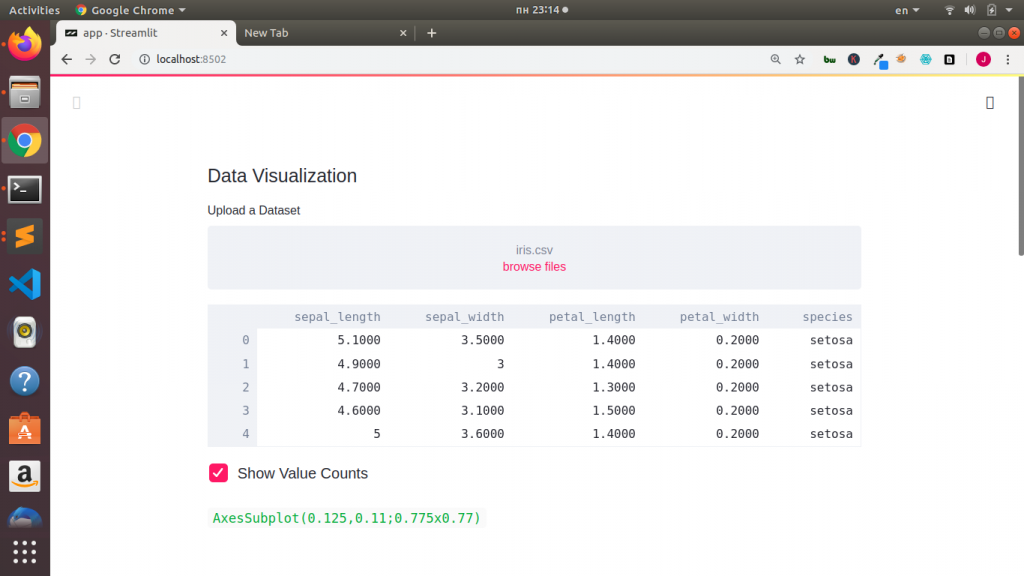
Task: Open the terminal from the dock
Action: [x=24, y=188]
